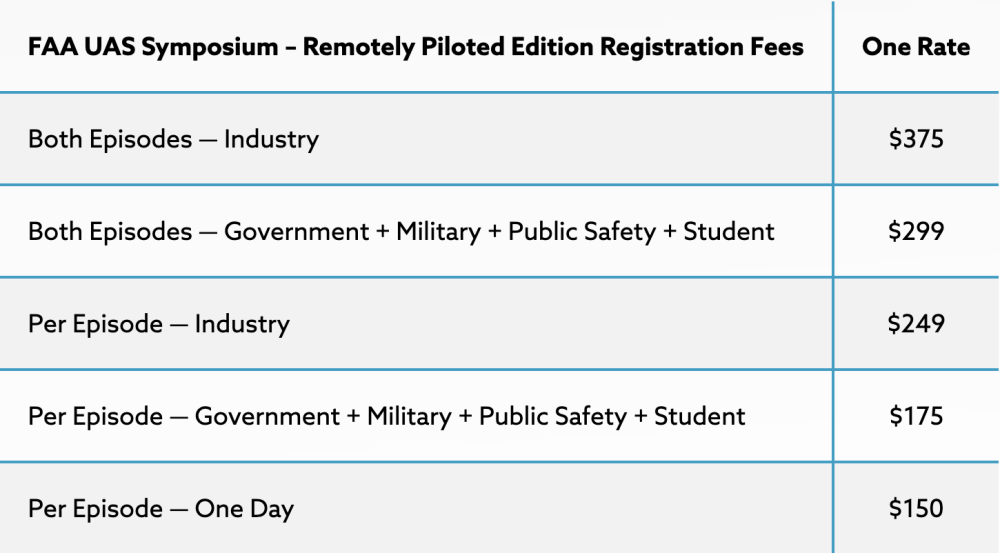Select the $299 price cell

[x=916, y=231]
